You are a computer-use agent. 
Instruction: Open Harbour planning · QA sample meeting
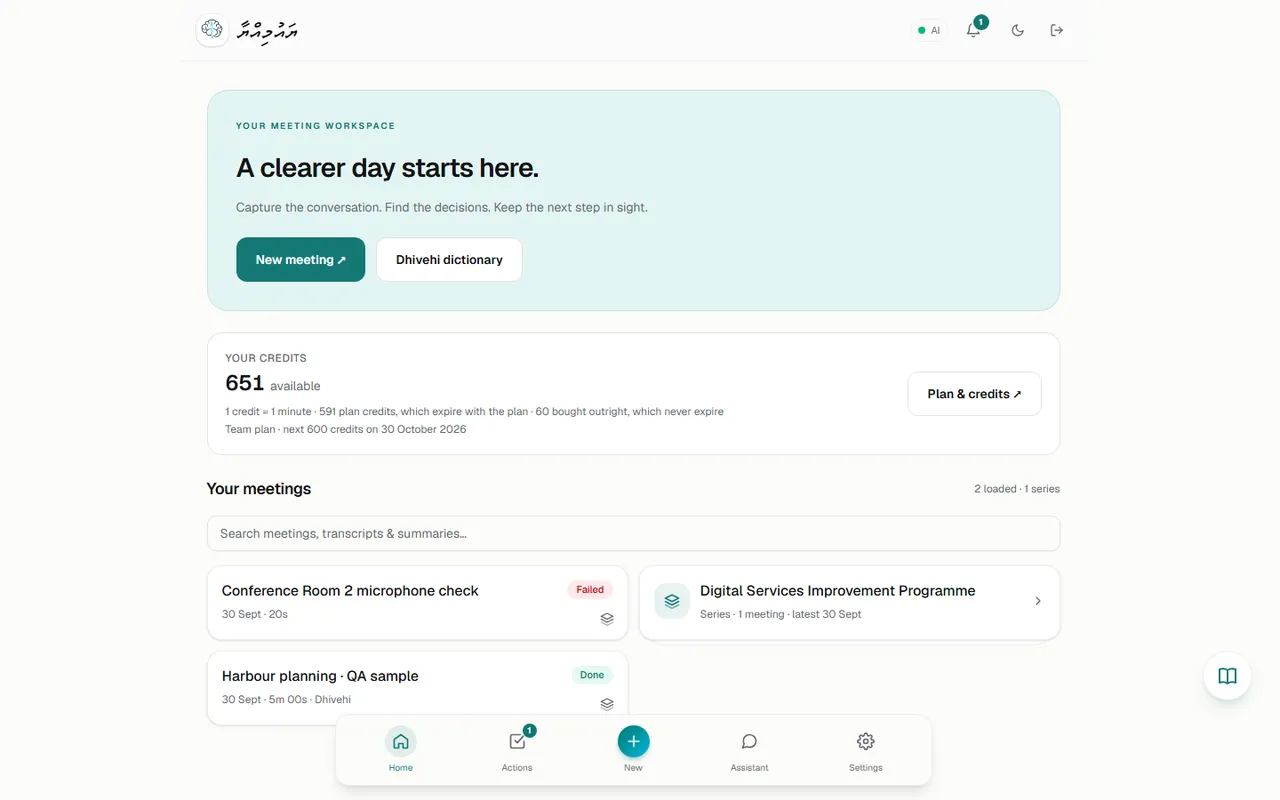tap(417, 688)
